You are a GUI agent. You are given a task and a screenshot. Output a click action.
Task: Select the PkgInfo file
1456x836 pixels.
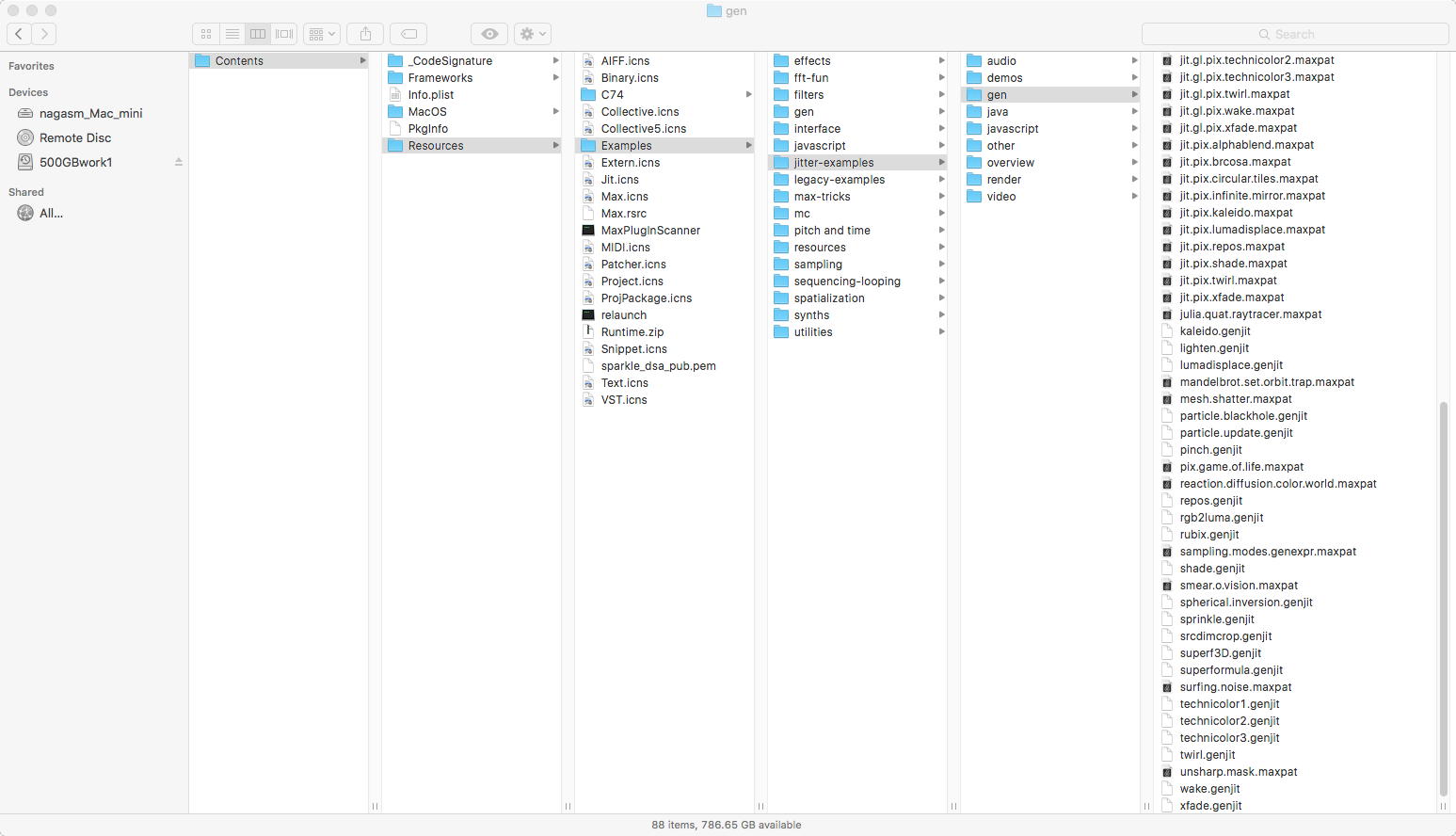428,128
